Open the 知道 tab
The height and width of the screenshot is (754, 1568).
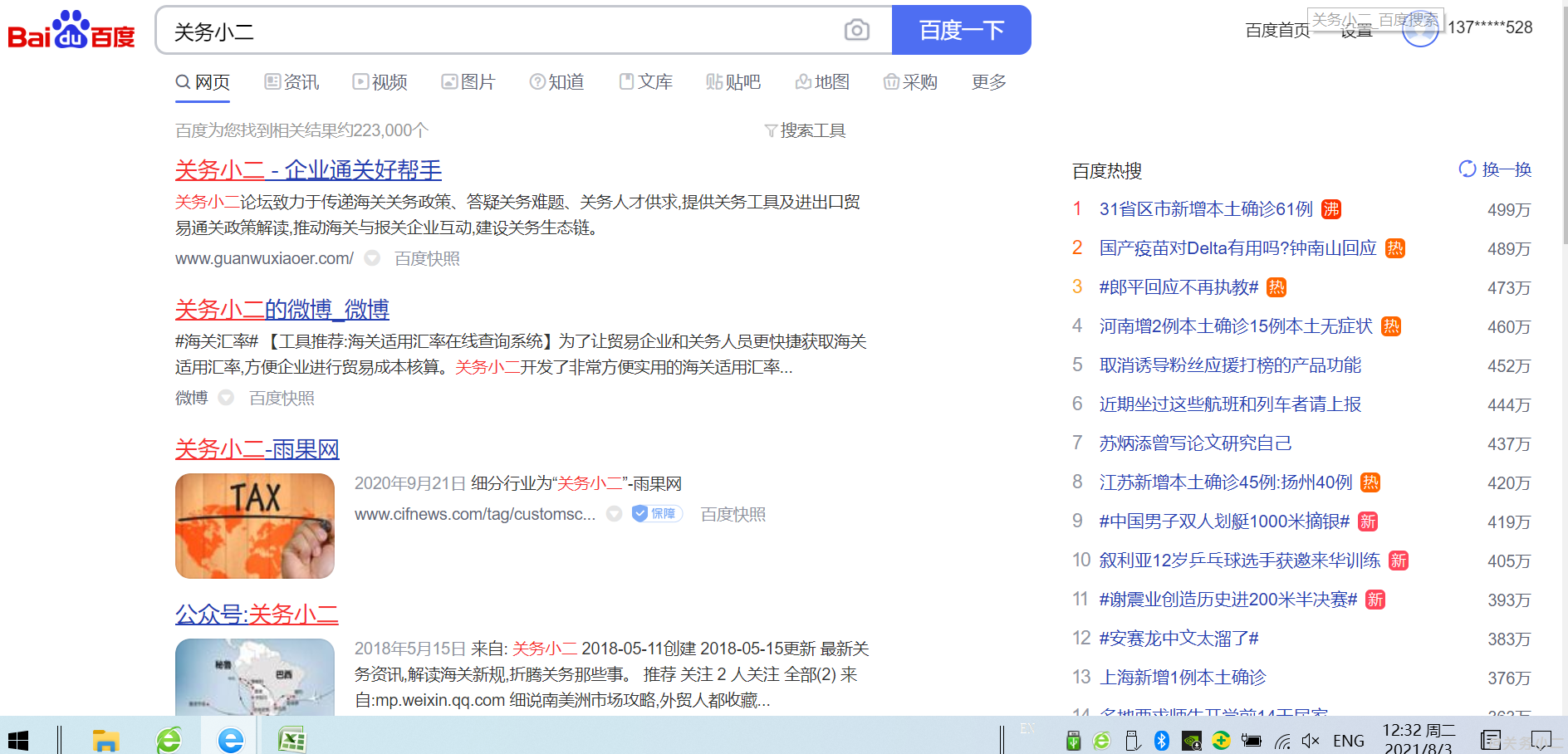557,82
